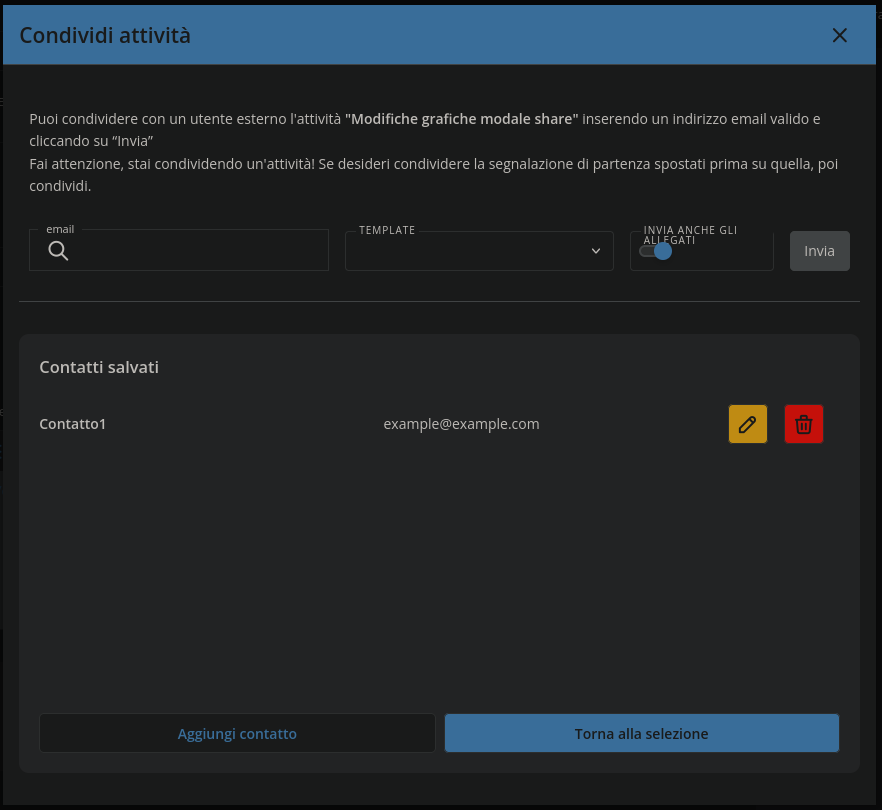
Task: Toggle the Invia anche gli allegati switch
Action: [655, 252]
